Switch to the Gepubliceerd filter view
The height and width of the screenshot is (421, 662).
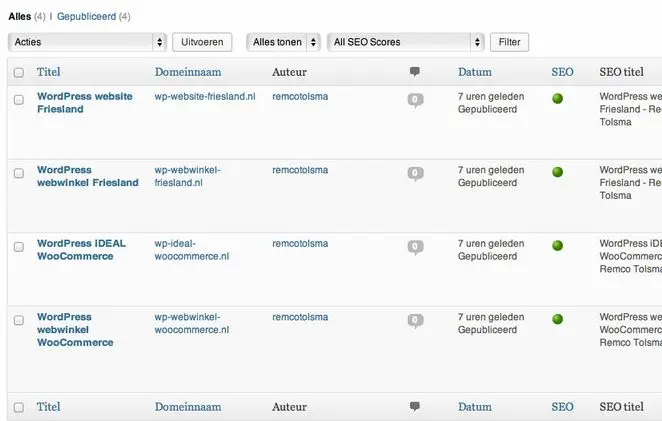coord(93,16)
